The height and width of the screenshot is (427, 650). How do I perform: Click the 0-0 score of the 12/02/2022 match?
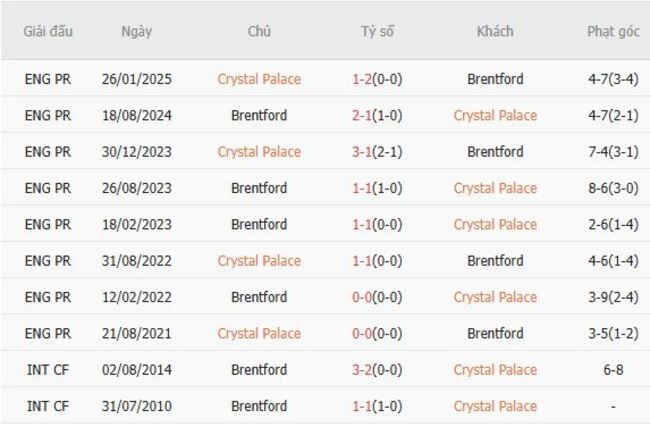(x=363, y=297)
